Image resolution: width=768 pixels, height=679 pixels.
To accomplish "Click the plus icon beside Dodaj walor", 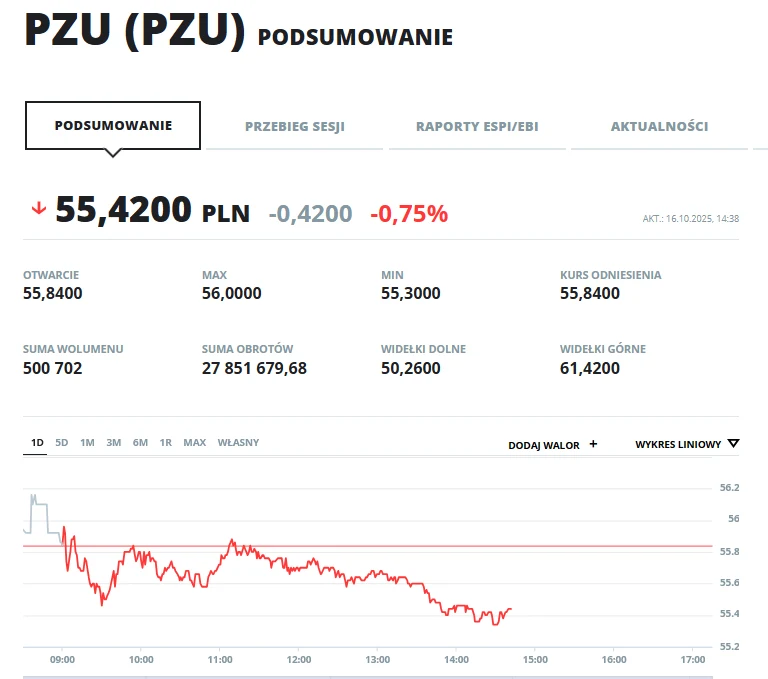I will click(x=593, y=444).
